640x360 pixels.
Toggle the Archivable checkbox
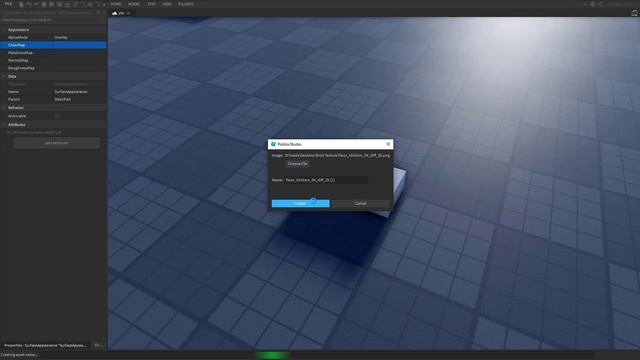(x=57, y=116)
